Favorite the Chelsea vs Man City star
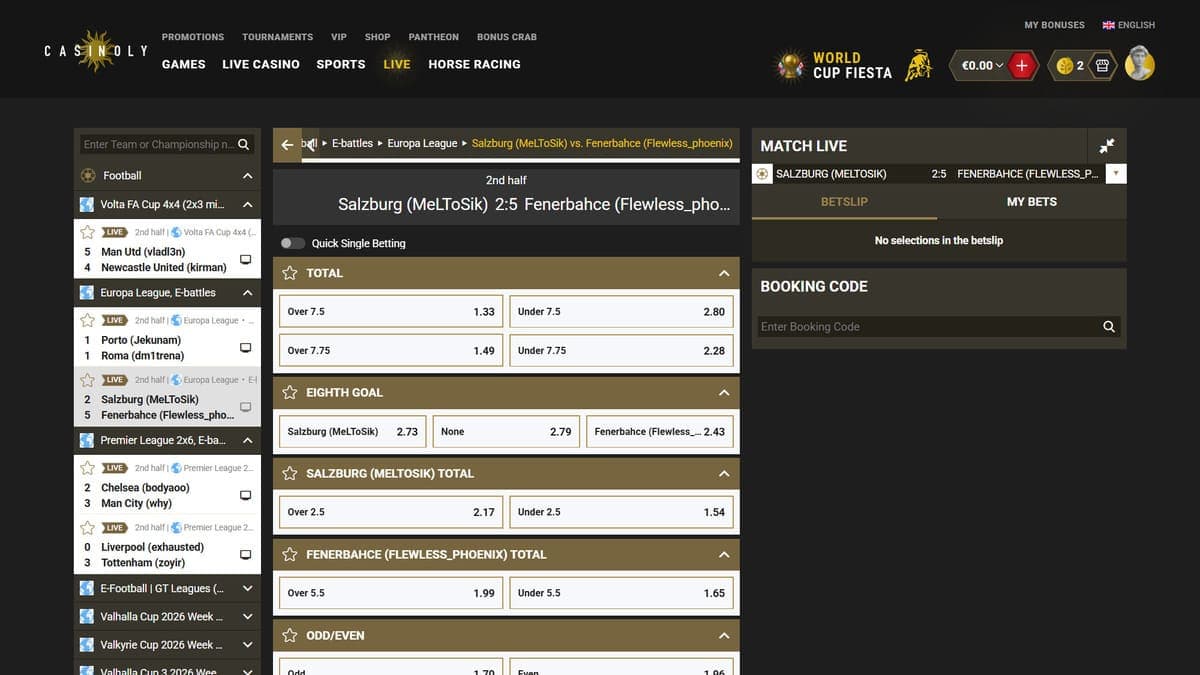The width and height of the screenshot is (1200, 675). [88, 468]
